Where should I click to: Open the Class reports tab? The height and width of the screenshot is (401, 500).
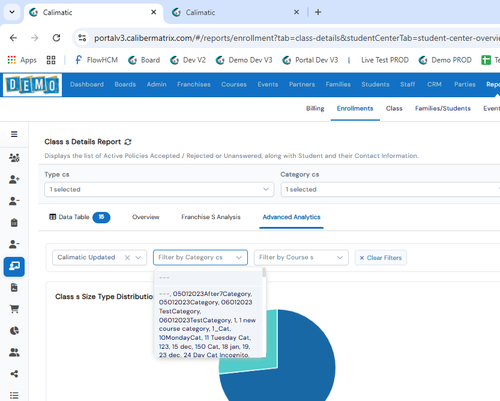pyautogui.click(x=394, y=108)
